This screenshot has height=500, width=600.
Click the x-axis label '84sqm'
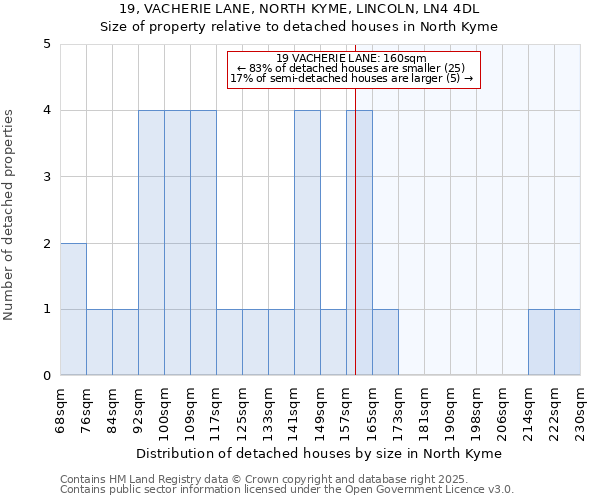click(112, 411)
